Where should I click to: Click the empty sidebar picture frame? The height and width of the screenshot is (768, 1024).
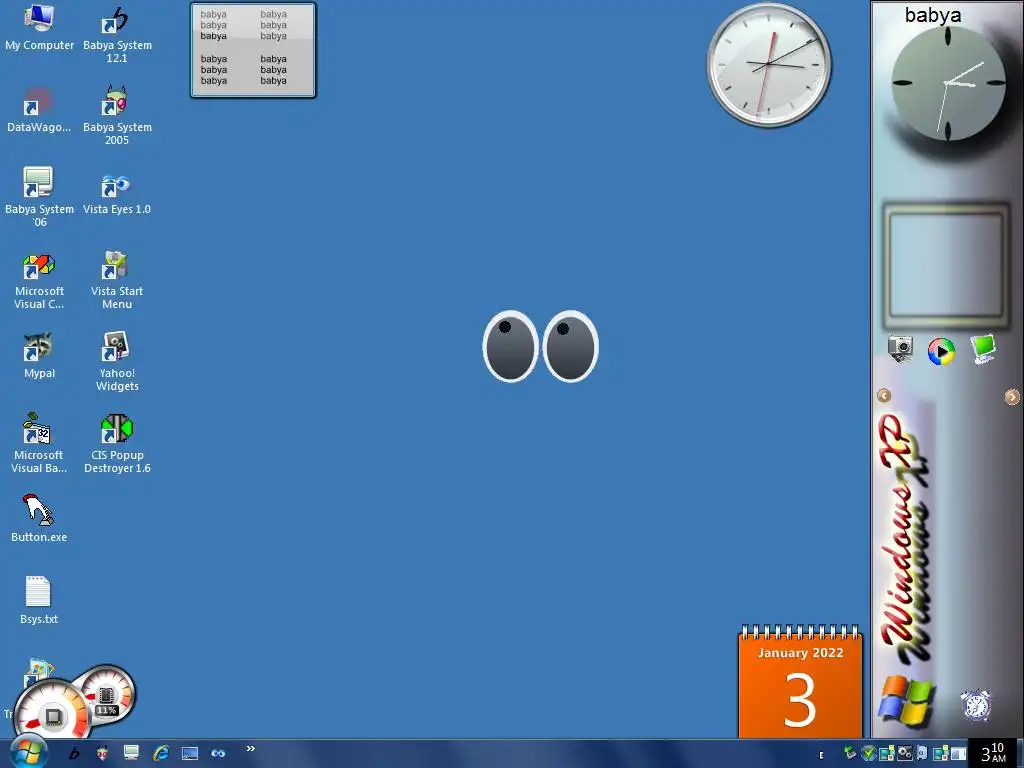click(x=946, y=264)
